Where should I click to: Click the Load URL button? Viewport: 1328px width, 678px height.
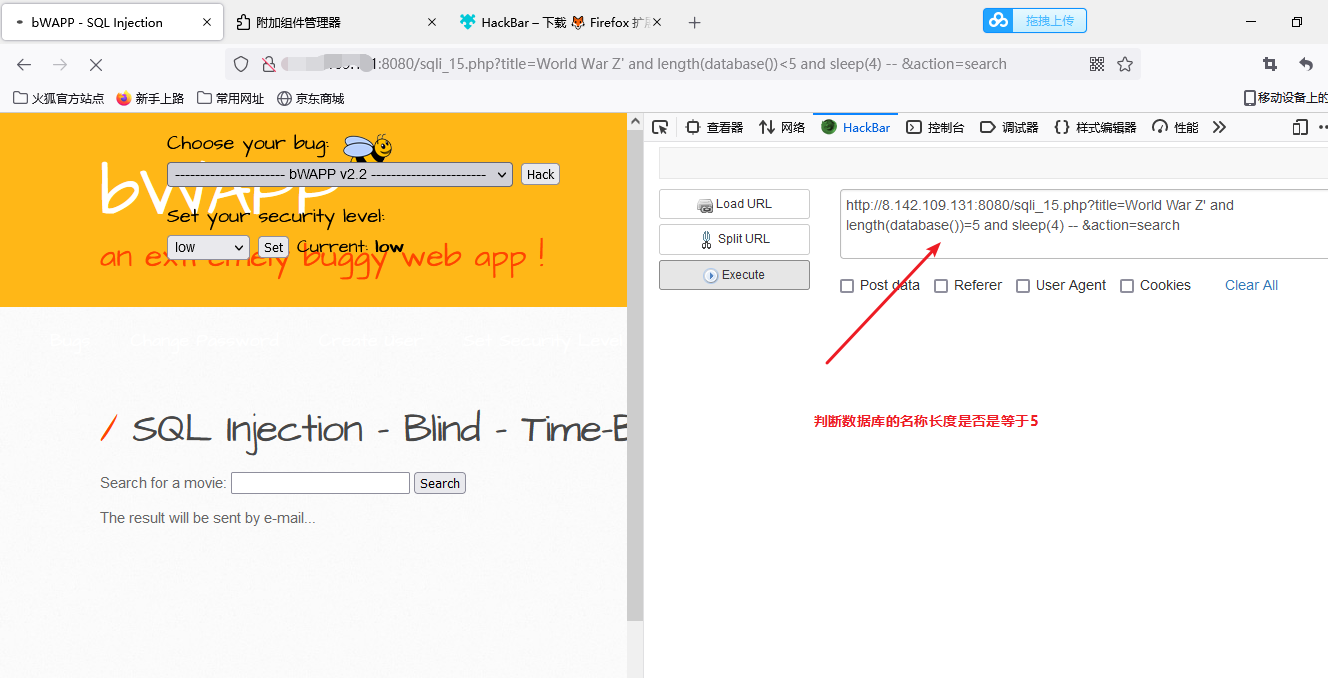[734, 204]
